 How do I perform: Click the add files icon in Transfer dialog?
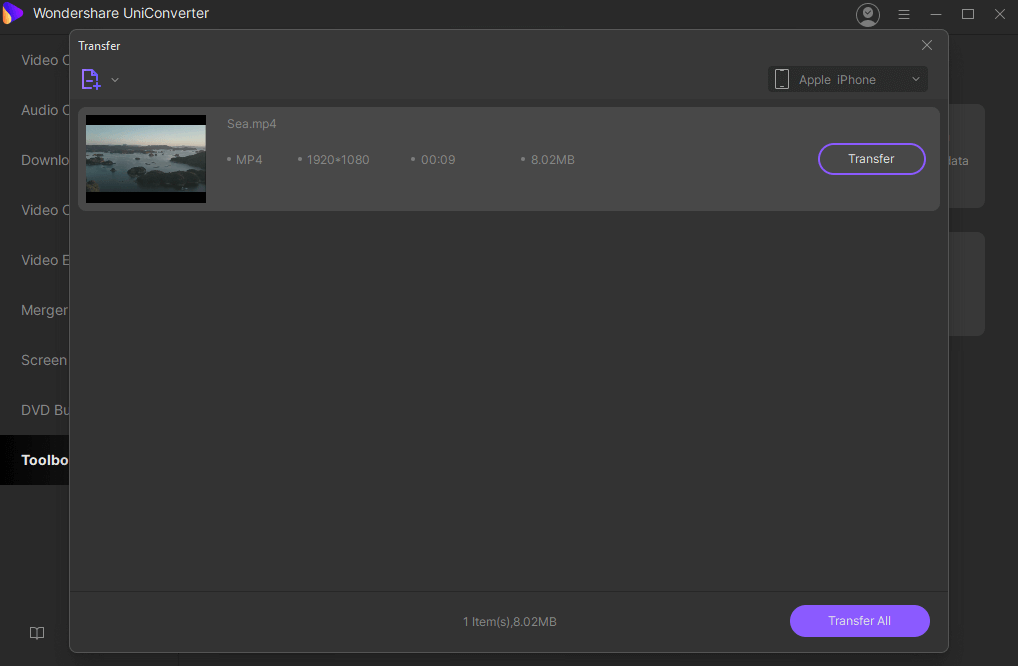pos(90,79)
